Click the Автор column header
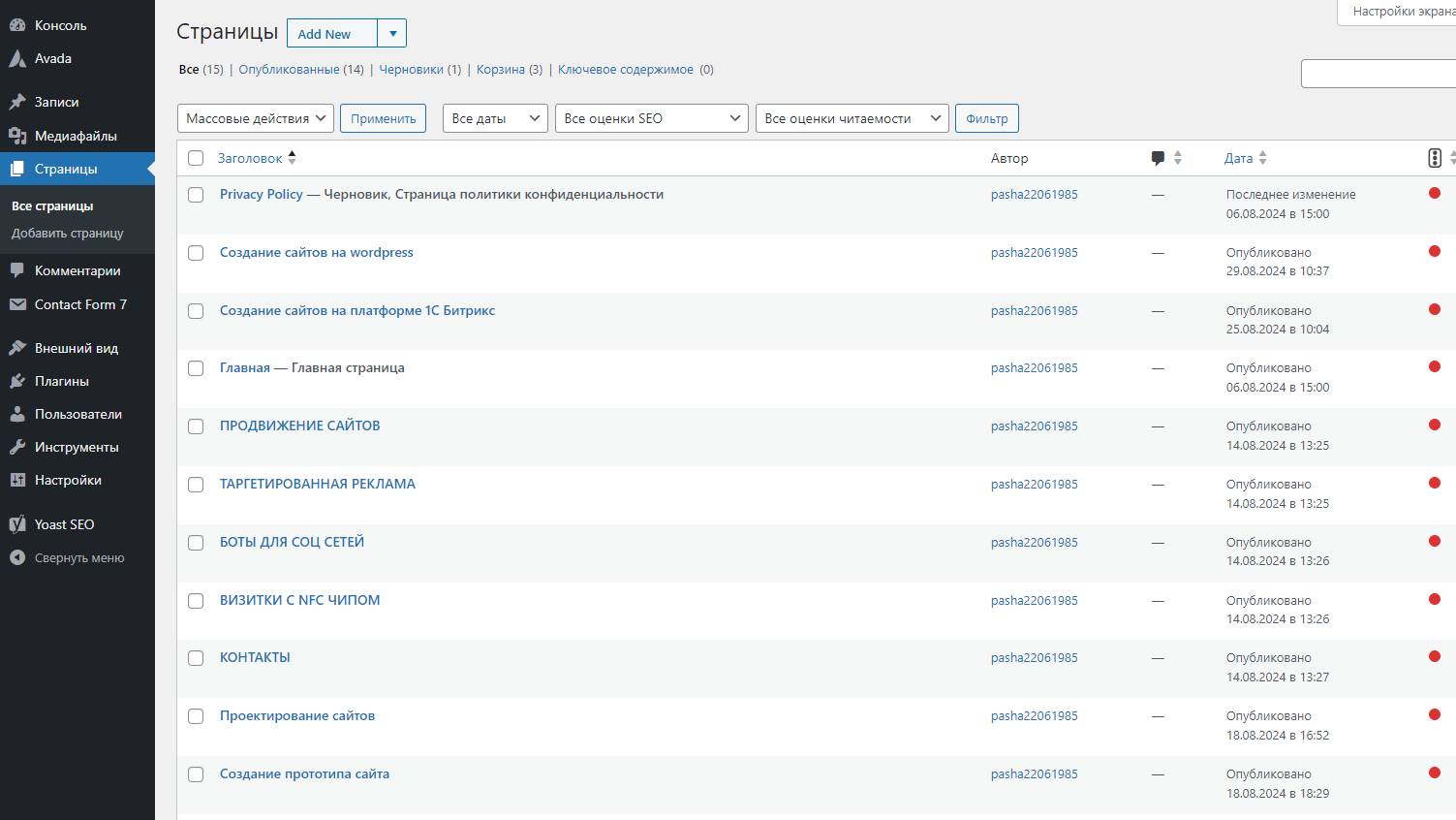Screen dimensions: 1456x820 tap(1009, 158)
